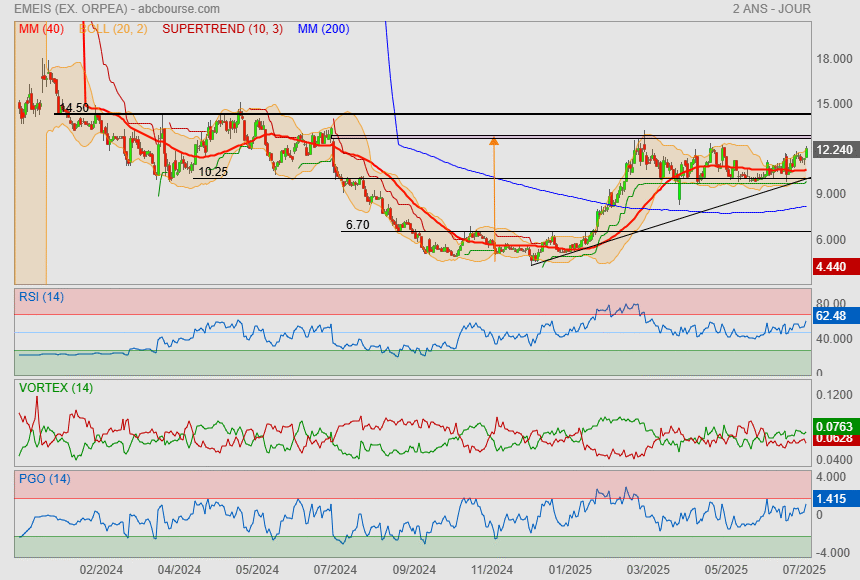Click the 02/2024 date axis label

(x=101, y=570)
